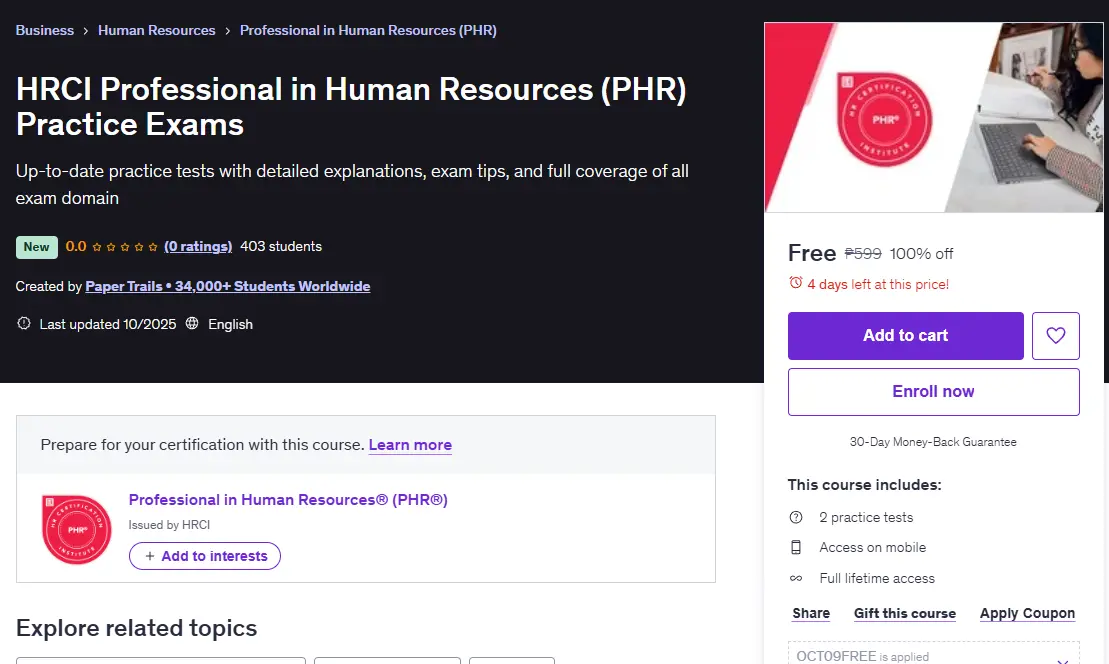Click the course preview image
This screenshot has width=1109, height=664.
[x=934, y=117]
